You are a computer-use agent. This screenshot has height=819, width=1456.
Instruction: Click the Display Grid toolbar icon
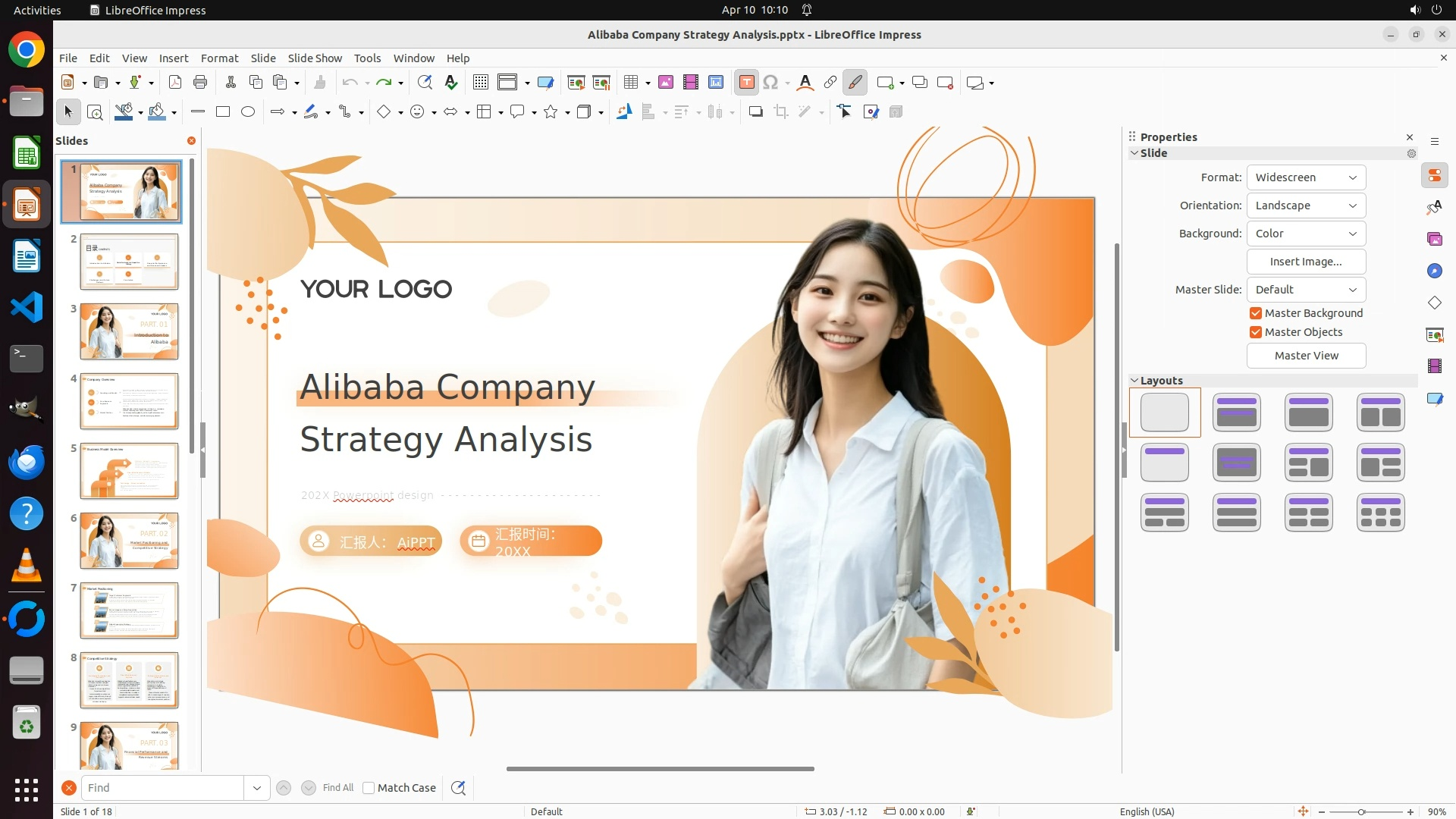tap(480, 83)
